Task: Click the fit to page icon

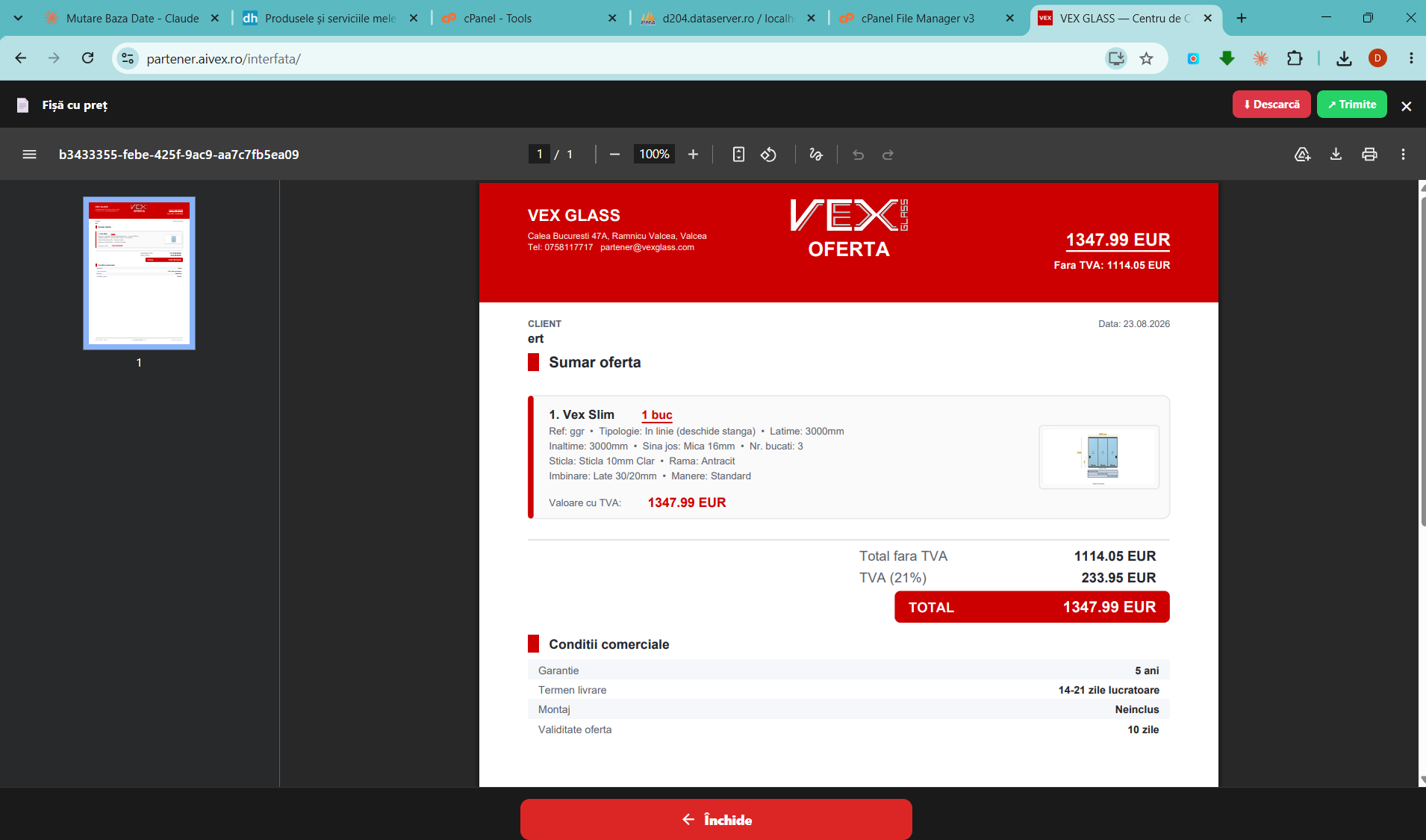Action: 738,155
